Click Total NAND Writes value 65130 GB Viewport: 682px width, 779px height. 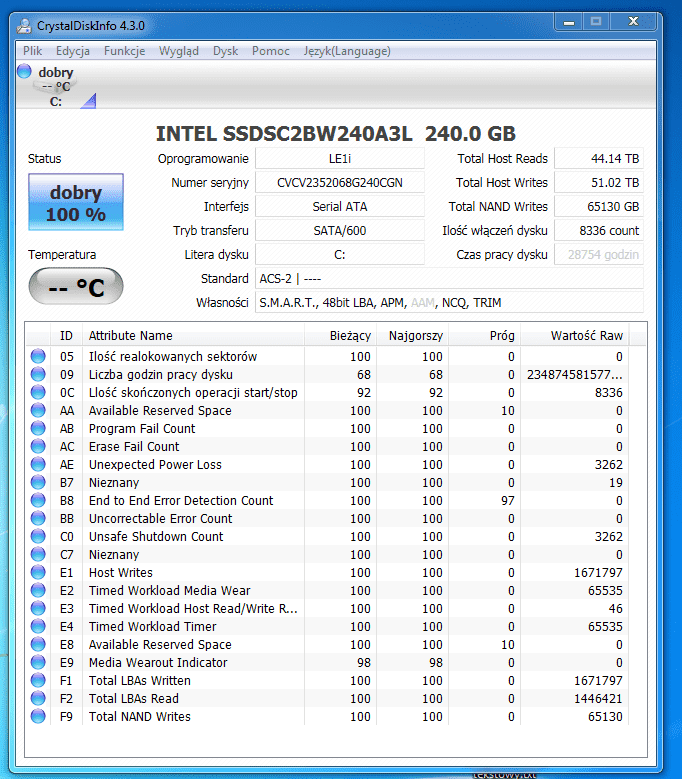coord(599,207)
